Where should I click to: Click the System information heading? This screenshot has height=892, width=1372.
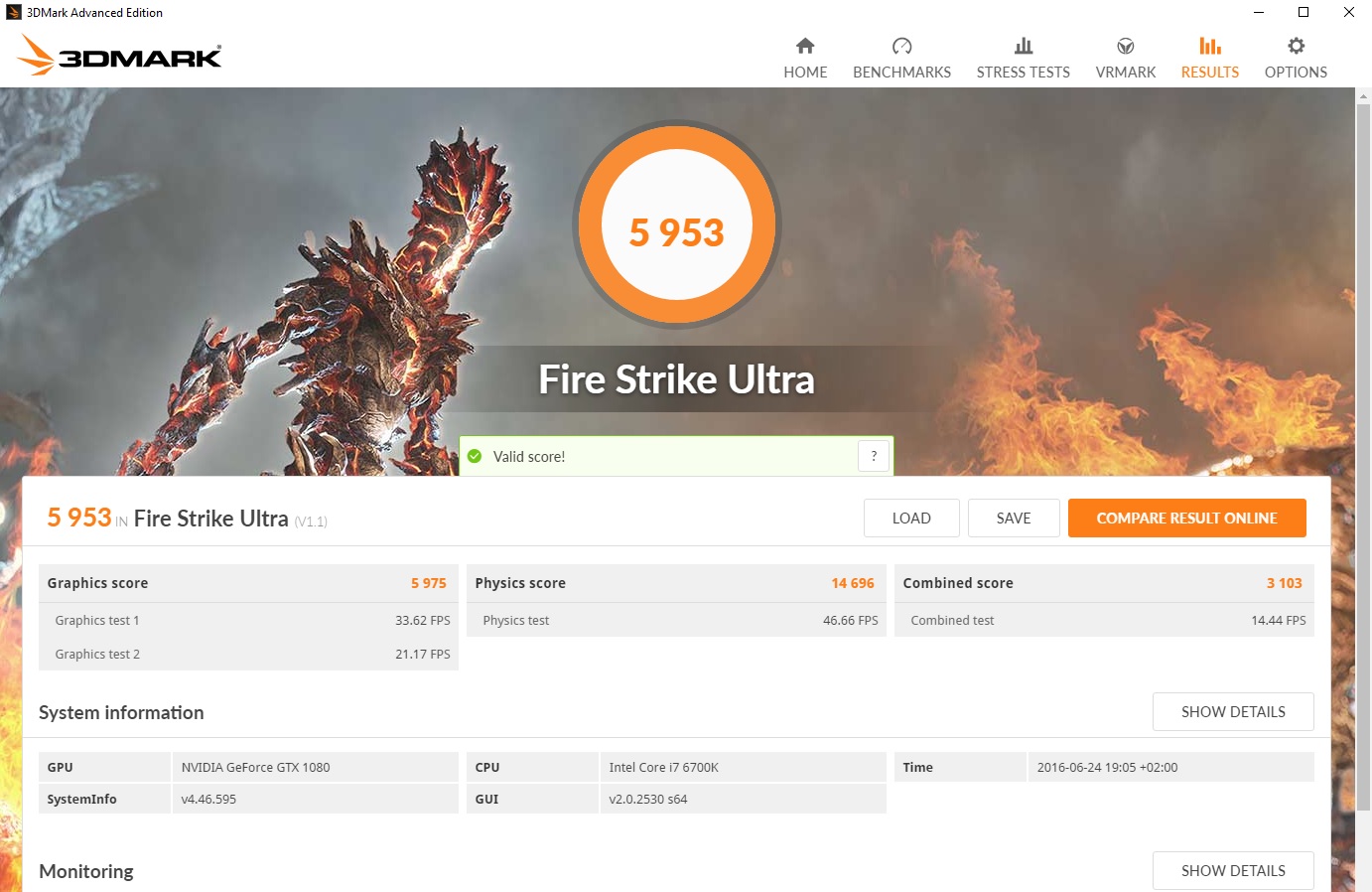(x=121, y=712)
